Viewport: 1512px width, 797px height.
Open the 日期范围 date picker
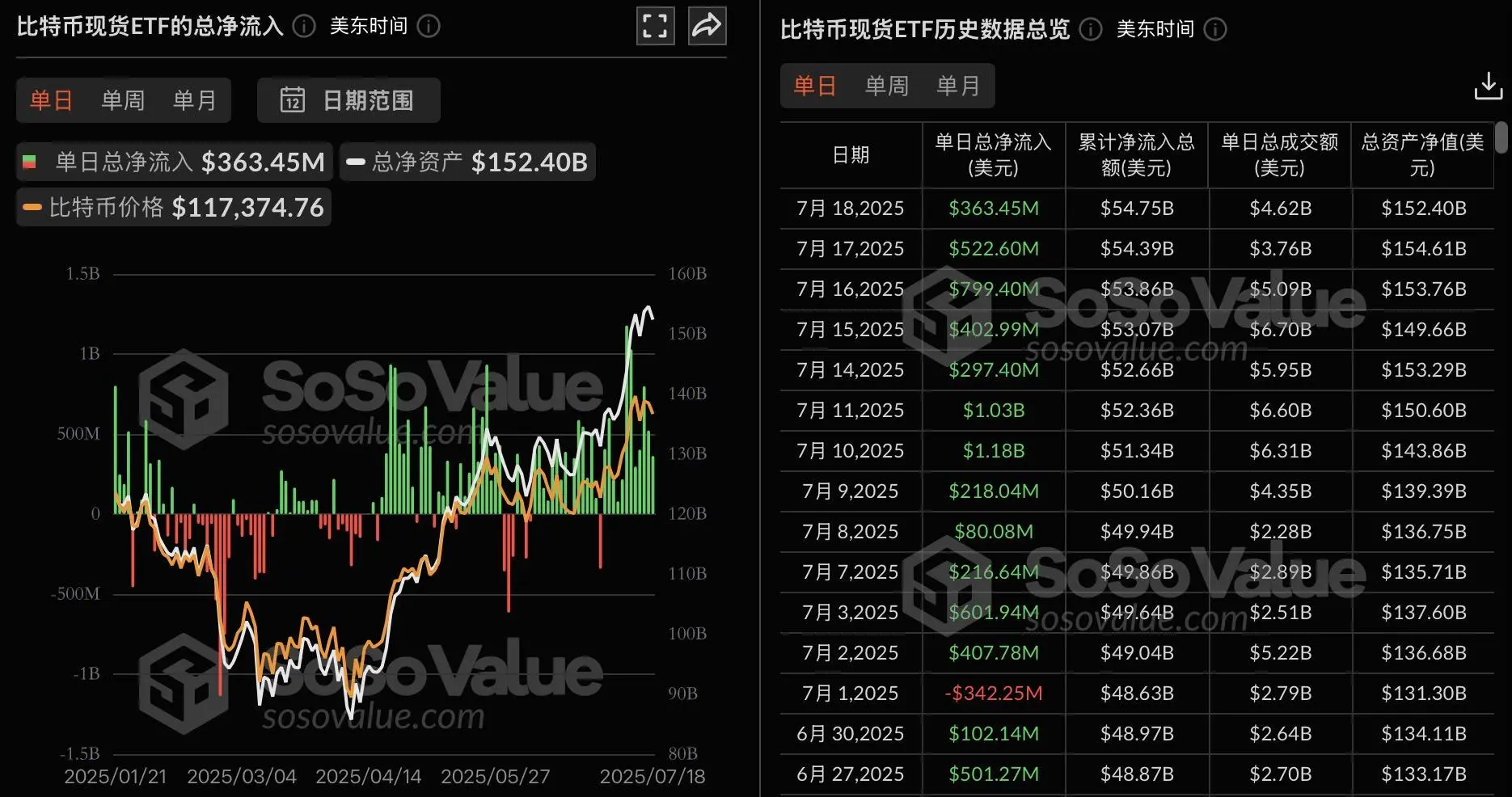click(348, 100)
